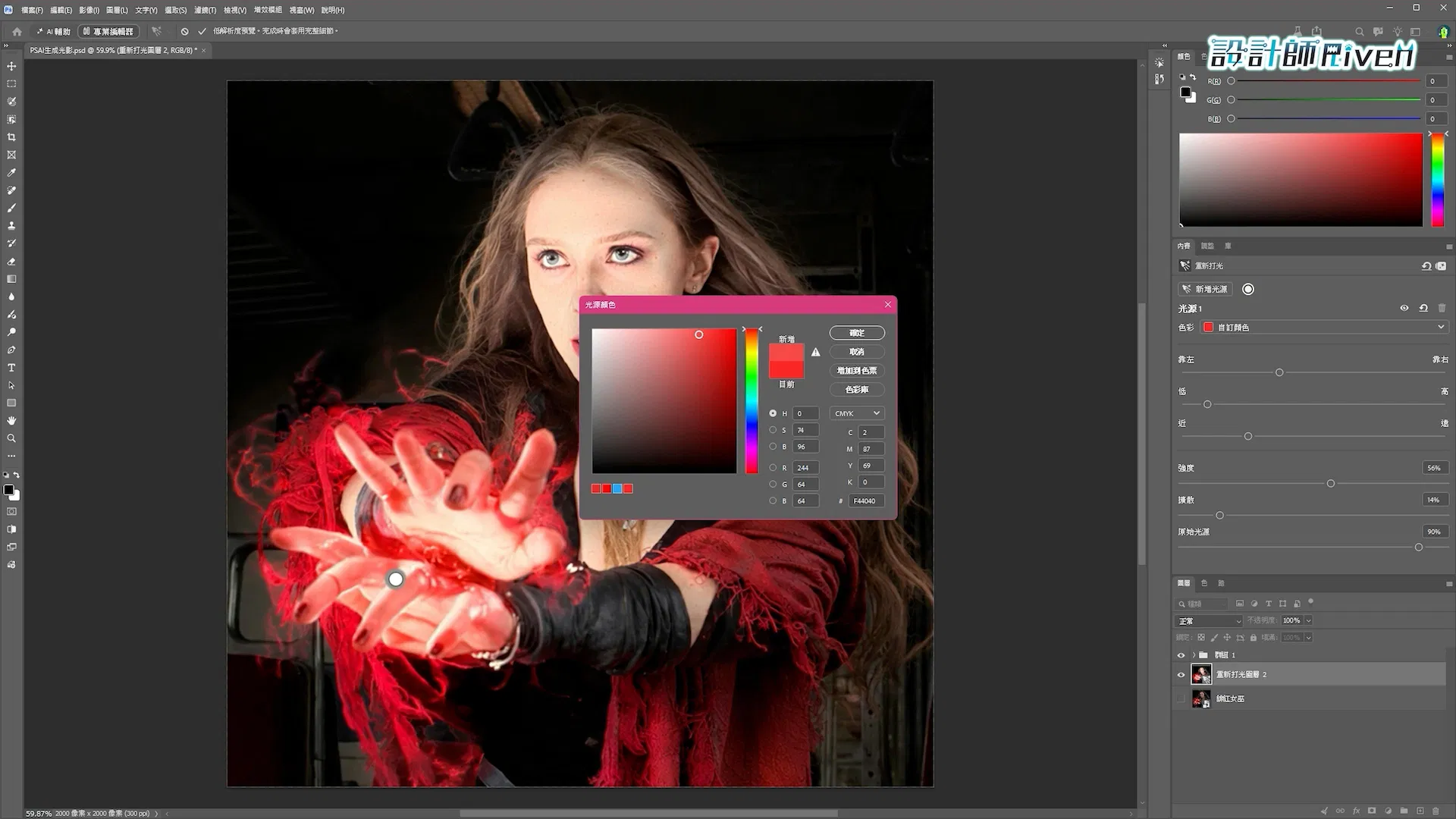Screen dimensions: 1456x819
Task: Delete light source 1 with trash icon
Action: (x=1442, y=308)
